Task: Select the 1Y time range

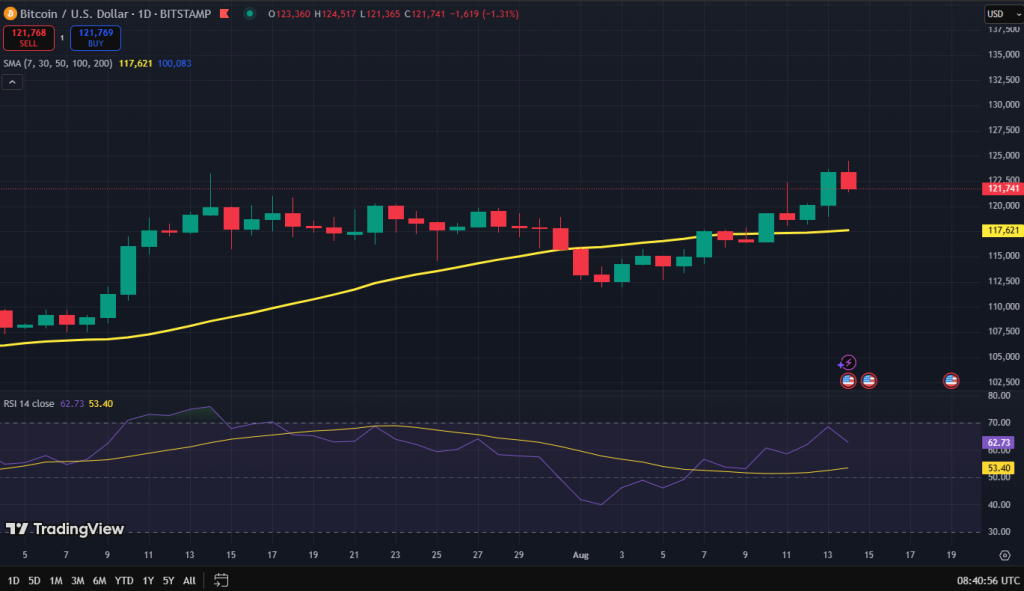Action: [148, 581]
